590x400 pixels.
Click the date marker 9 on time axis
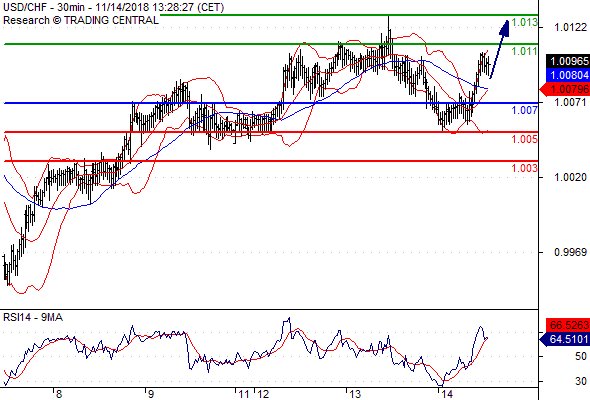pos(150,394)
